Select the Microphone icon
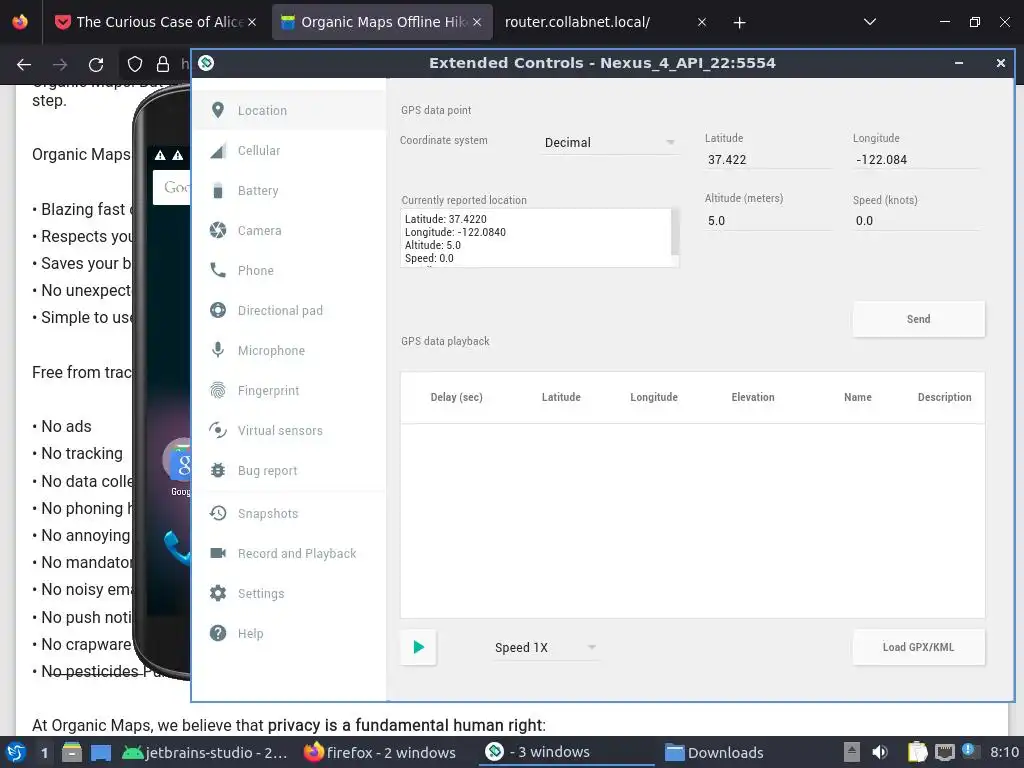The image size is (1024, 768). [x=218, y=350]
